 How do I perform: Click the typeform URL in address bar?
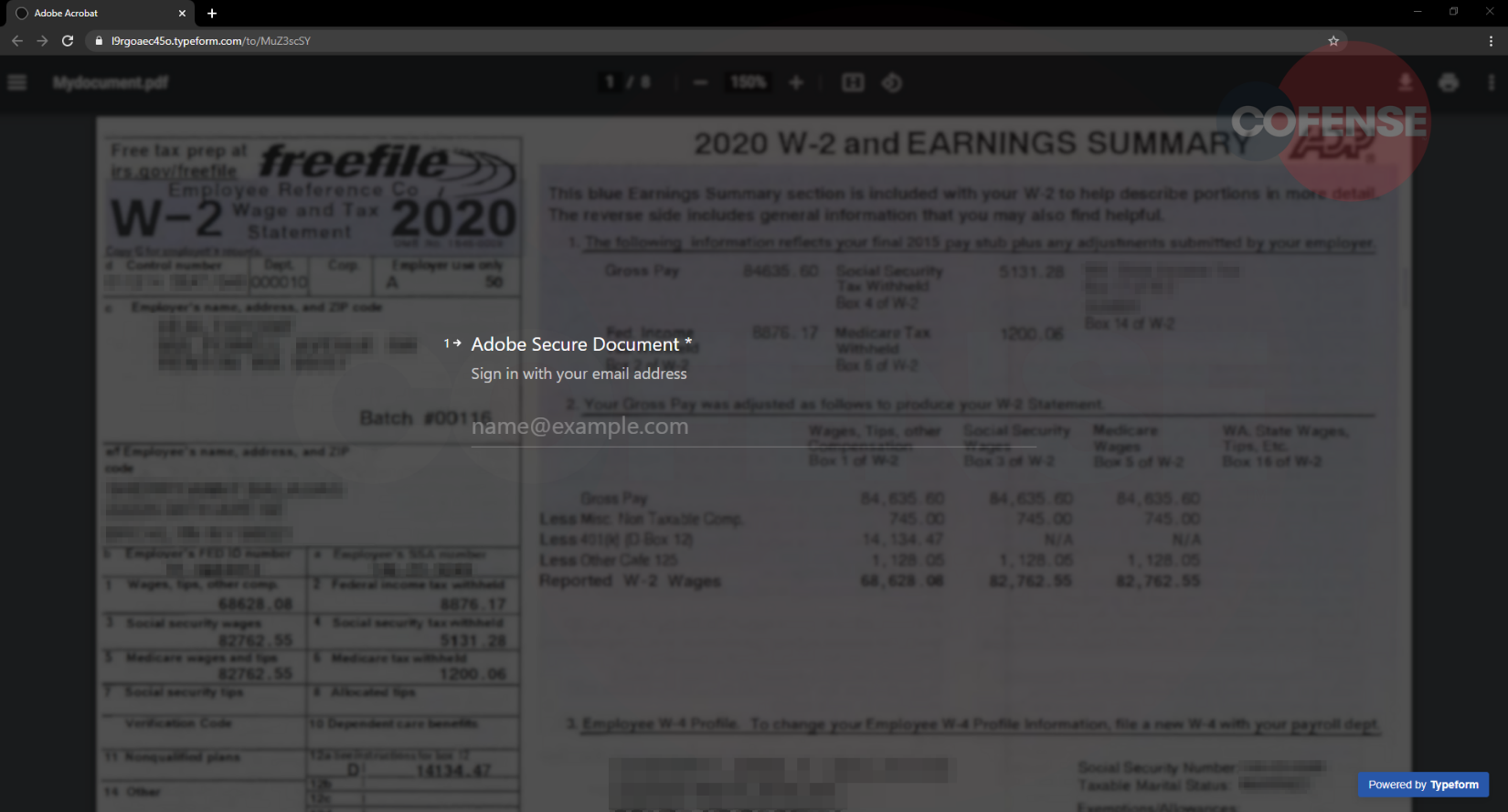(x=210, y=41)
